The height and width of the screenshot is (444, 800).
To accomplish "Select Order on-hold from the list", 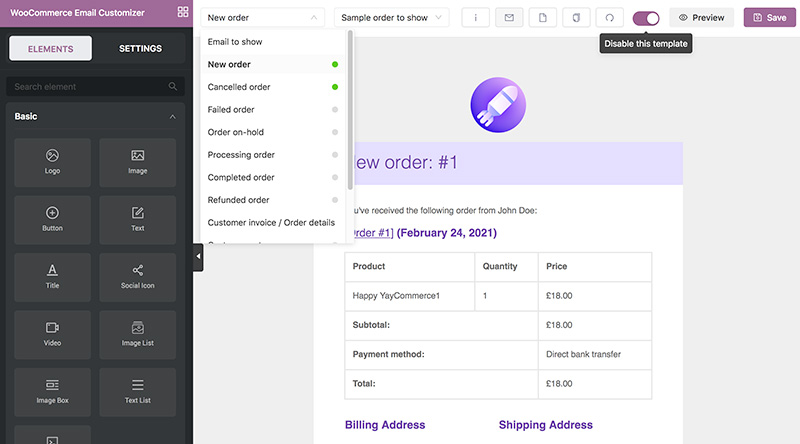I will (x=273, y=132).
